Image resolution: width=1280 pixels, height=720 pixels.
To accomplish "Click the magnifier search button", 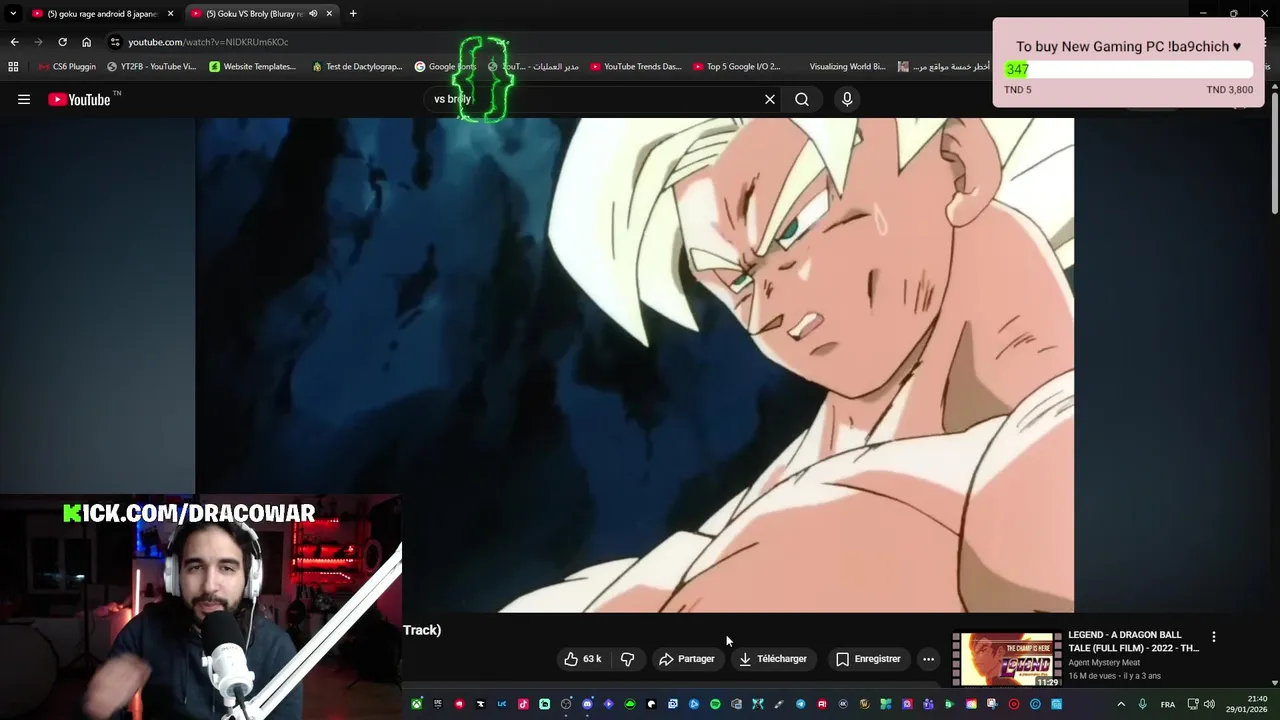I will click(802, 99).
